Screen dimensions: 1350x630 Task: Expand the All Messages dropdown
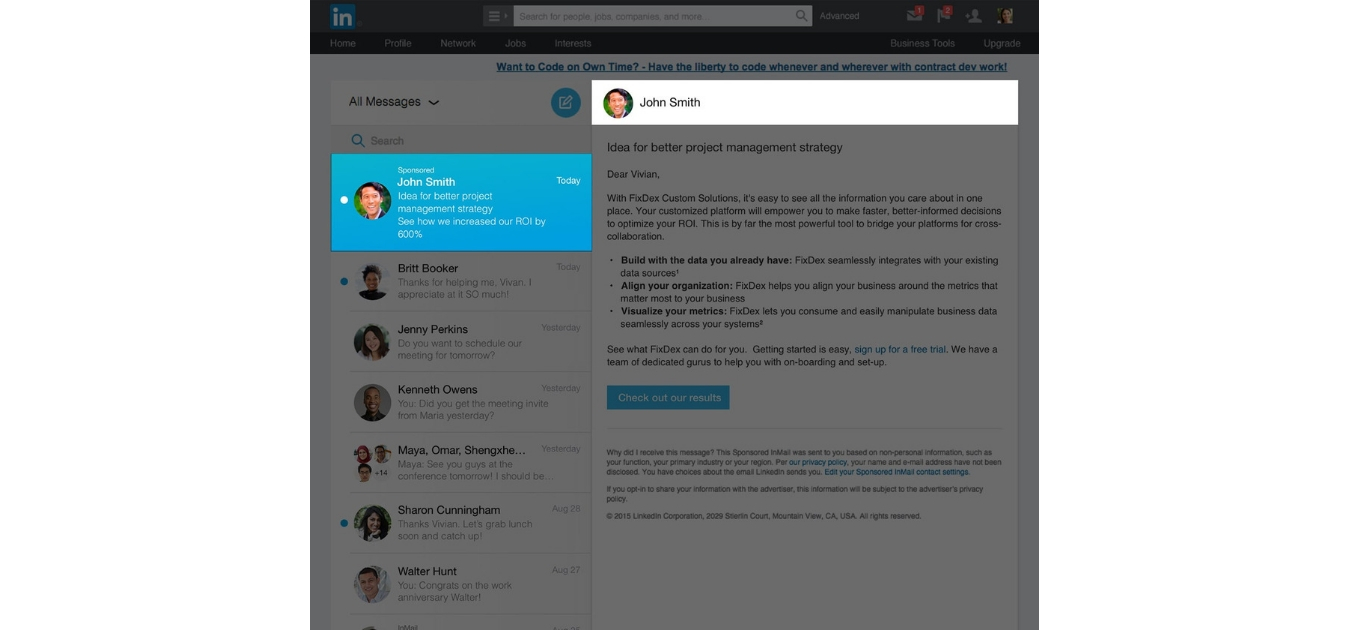click(x=389, y=102)
